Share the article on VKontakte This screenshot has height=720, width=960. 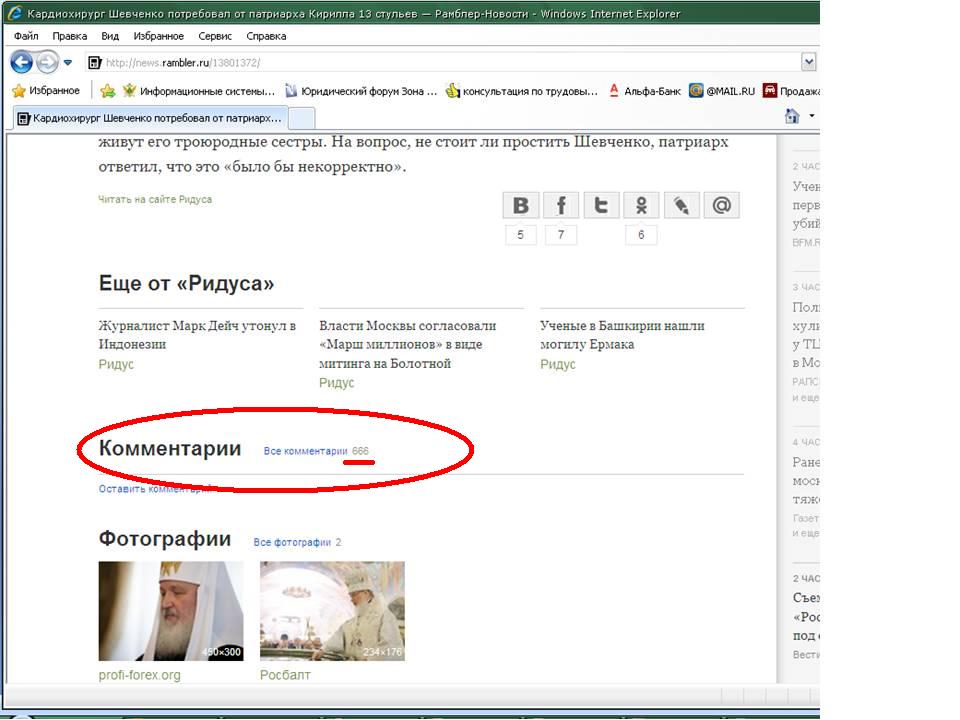coord(520,205)
